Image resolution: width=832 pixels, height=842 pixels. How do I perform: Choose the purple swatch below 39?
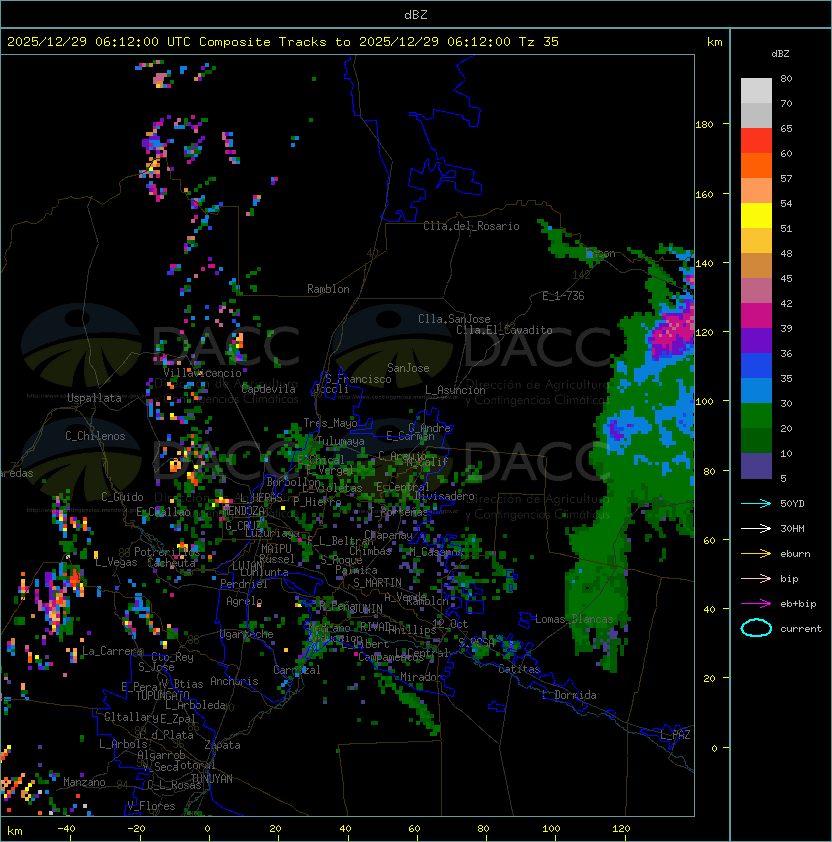(x=756, y=340)
